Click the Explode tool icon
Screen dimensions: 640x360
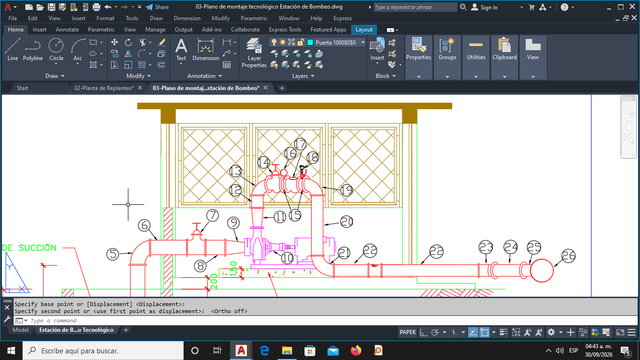(162, 53)
